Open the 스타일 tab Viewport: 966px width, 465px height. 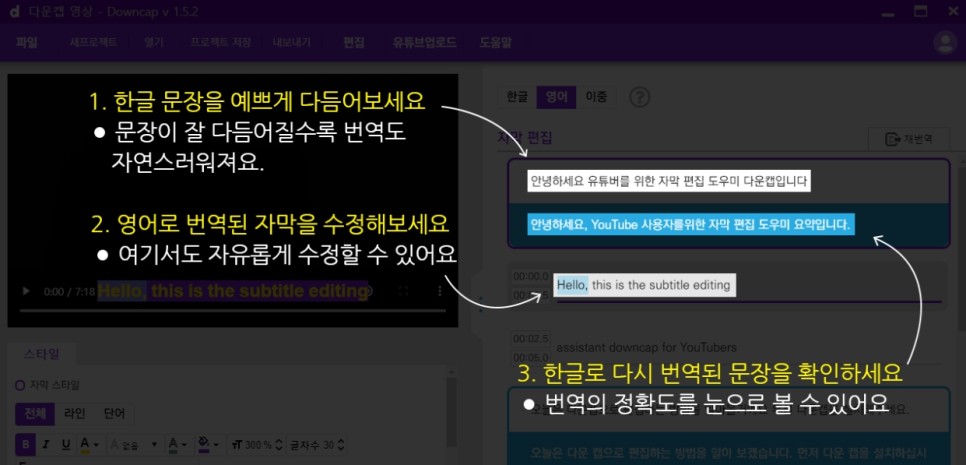click(x=42, y=354)
